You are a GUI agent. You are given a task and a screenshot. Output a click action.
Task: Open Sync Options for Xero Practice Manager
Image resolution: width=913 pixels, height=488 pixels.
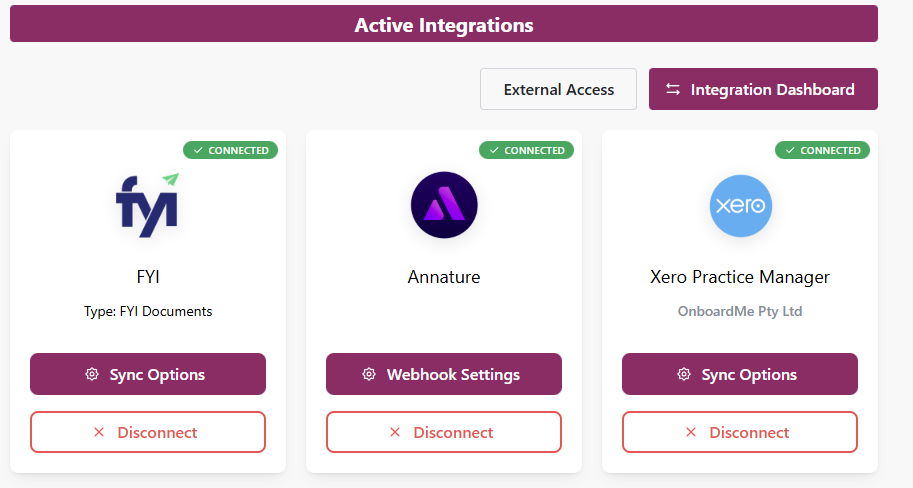740,374
